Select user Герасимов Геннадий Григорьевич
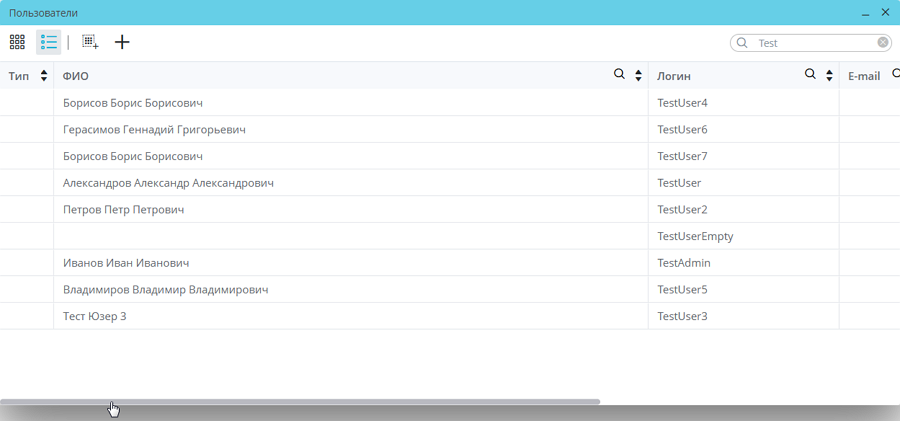This screenshot has width=900, height=421. pyautogui.click(x=154, y=130)
